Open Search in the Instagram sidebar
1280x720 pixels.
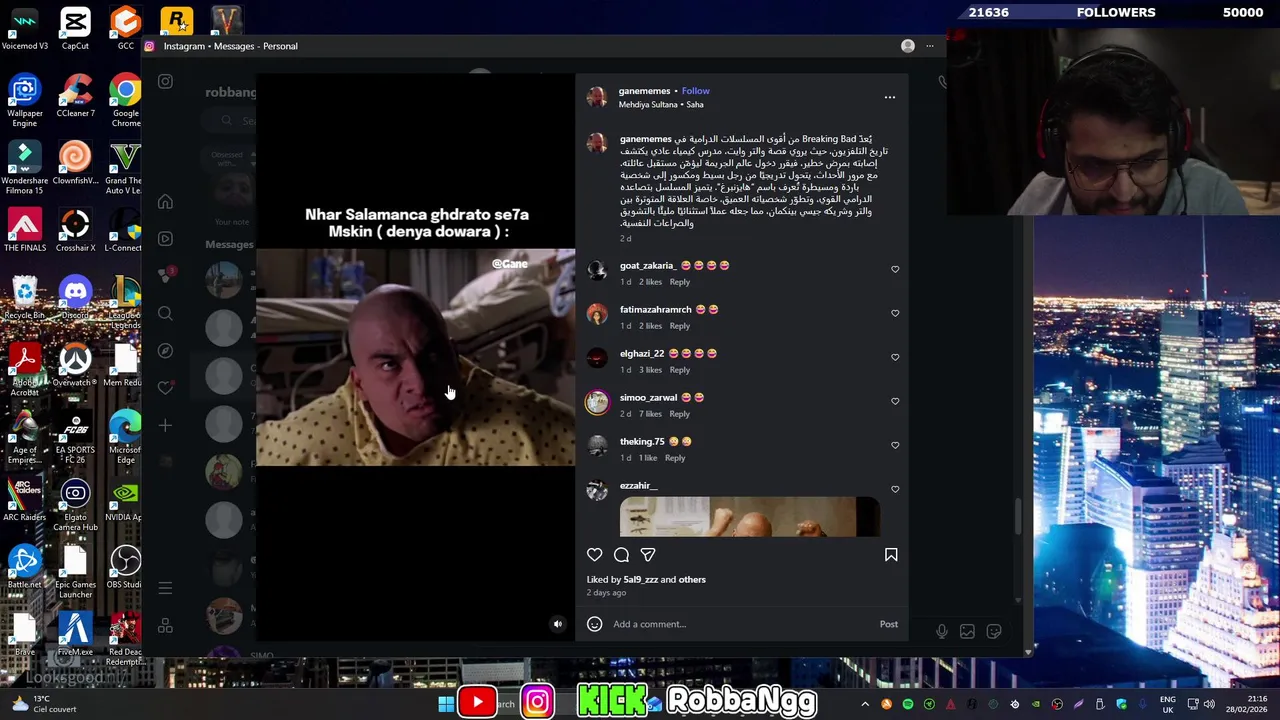click(x=165, y=314)
